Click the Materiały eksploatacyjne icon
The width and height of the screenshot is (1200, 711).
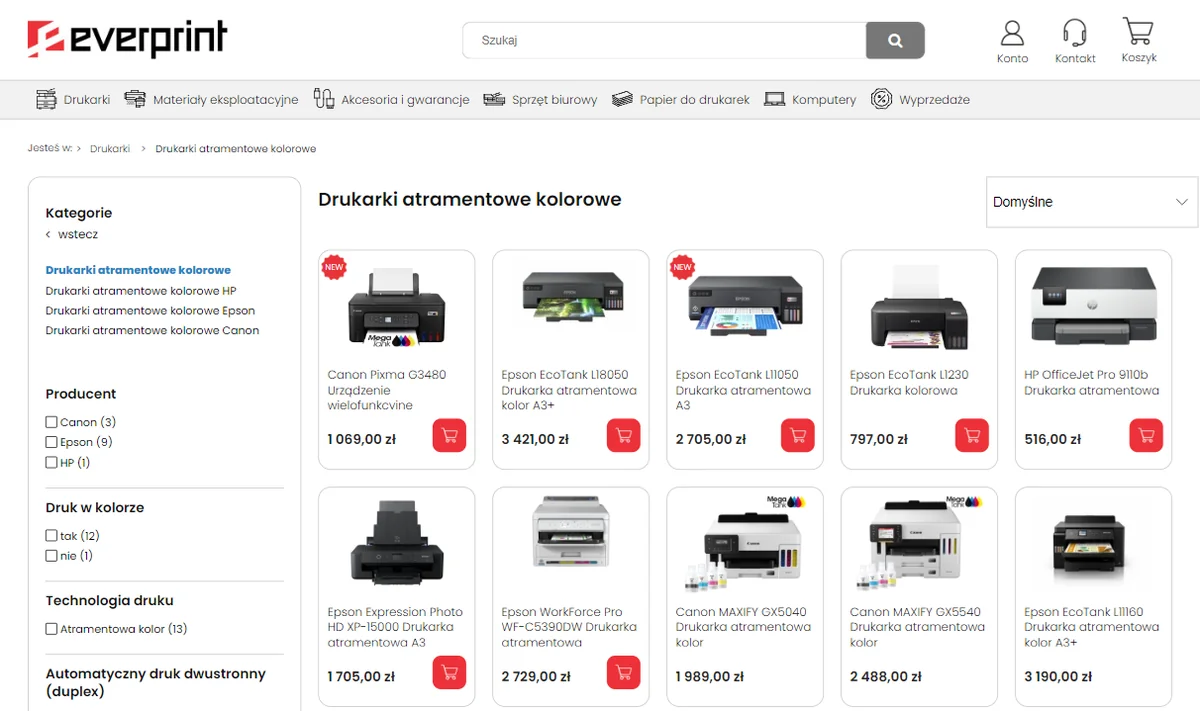click(135, 99)
